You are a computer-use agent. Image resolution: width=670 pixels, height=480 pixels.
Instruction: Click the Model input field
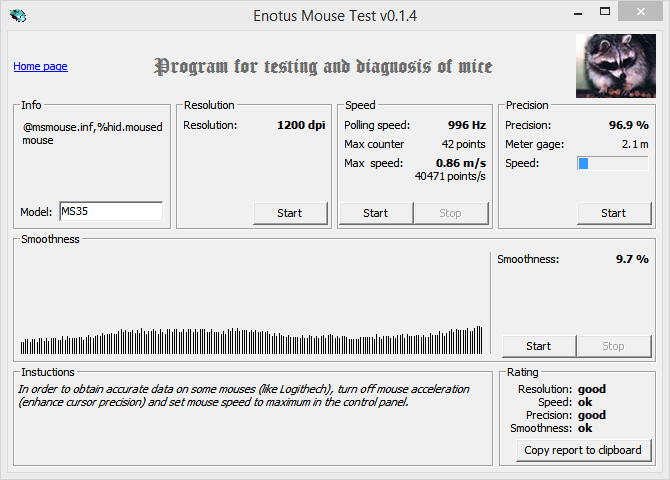coord(111,211)
